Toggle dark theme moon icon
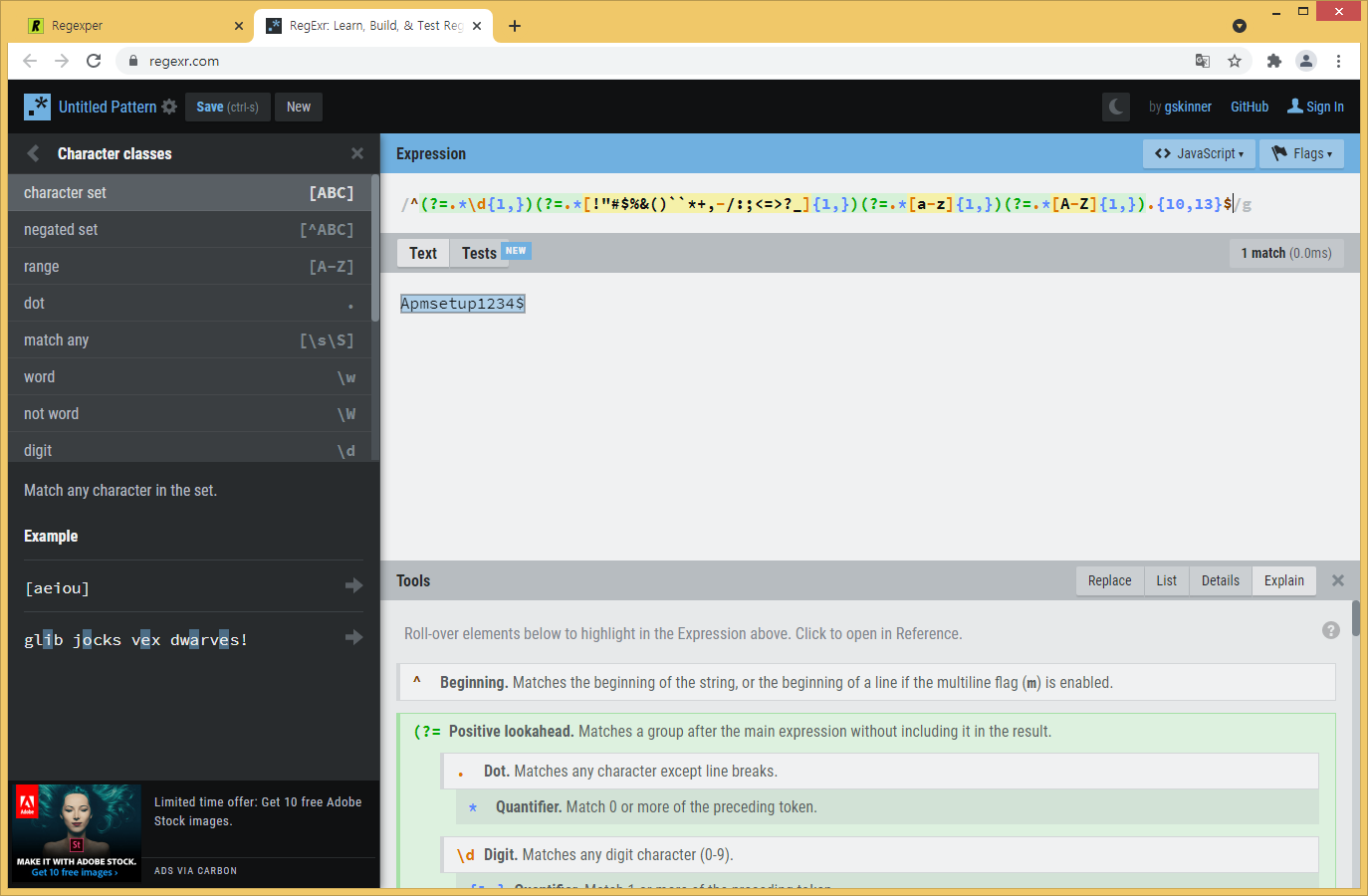1368x896 pixels. pyautogui.click(x=1116, y=107)
